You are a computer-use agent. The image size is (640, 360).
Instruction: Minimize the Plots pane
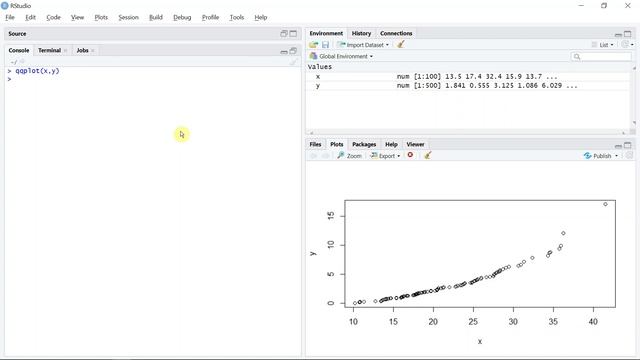point(618,145)
